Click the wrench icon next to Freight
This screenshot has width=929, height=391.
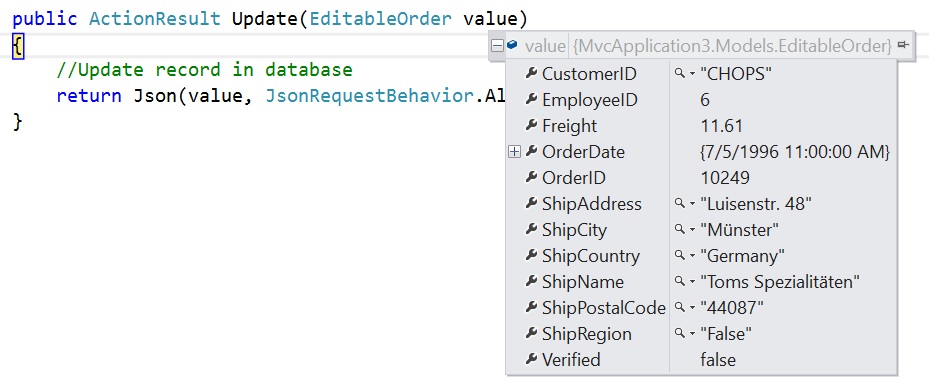click(531, 126)
